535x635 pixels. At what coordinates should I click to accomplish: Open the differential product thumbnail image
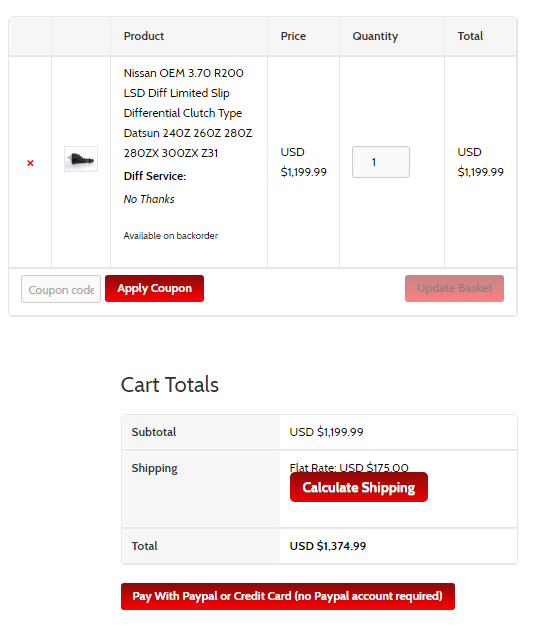click(x=81, y=159)
